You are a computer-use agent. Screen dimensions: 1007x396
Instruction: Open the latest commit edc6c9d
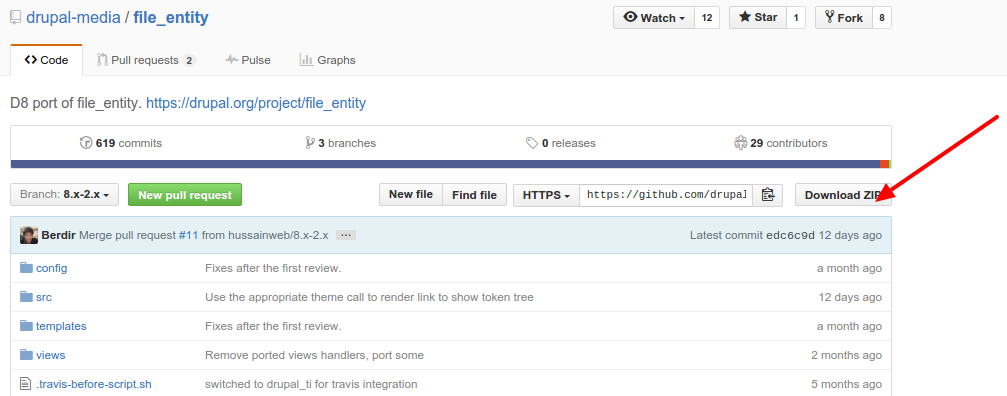click(791, 235)
